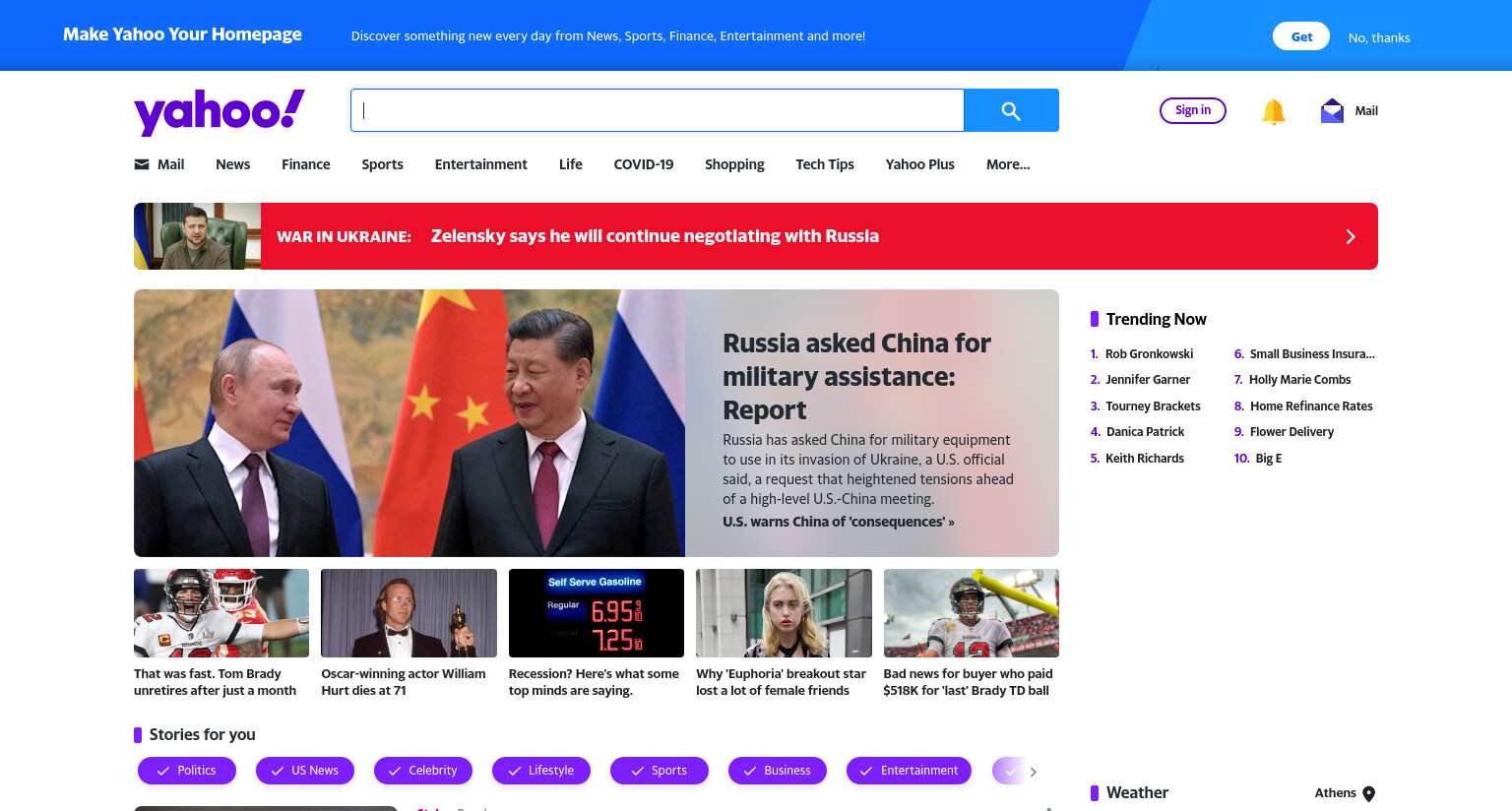1512x811 pixels.
Task: Click Make Yahoo Your Homepage banner title
Action: 182,34
